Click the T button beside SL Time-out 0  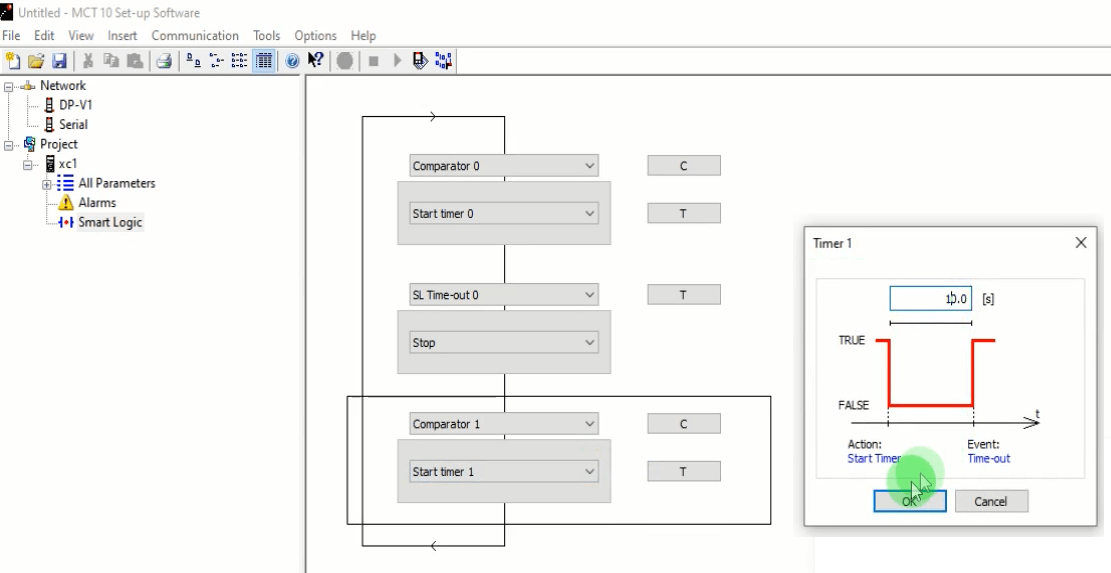tap(683, 294)
